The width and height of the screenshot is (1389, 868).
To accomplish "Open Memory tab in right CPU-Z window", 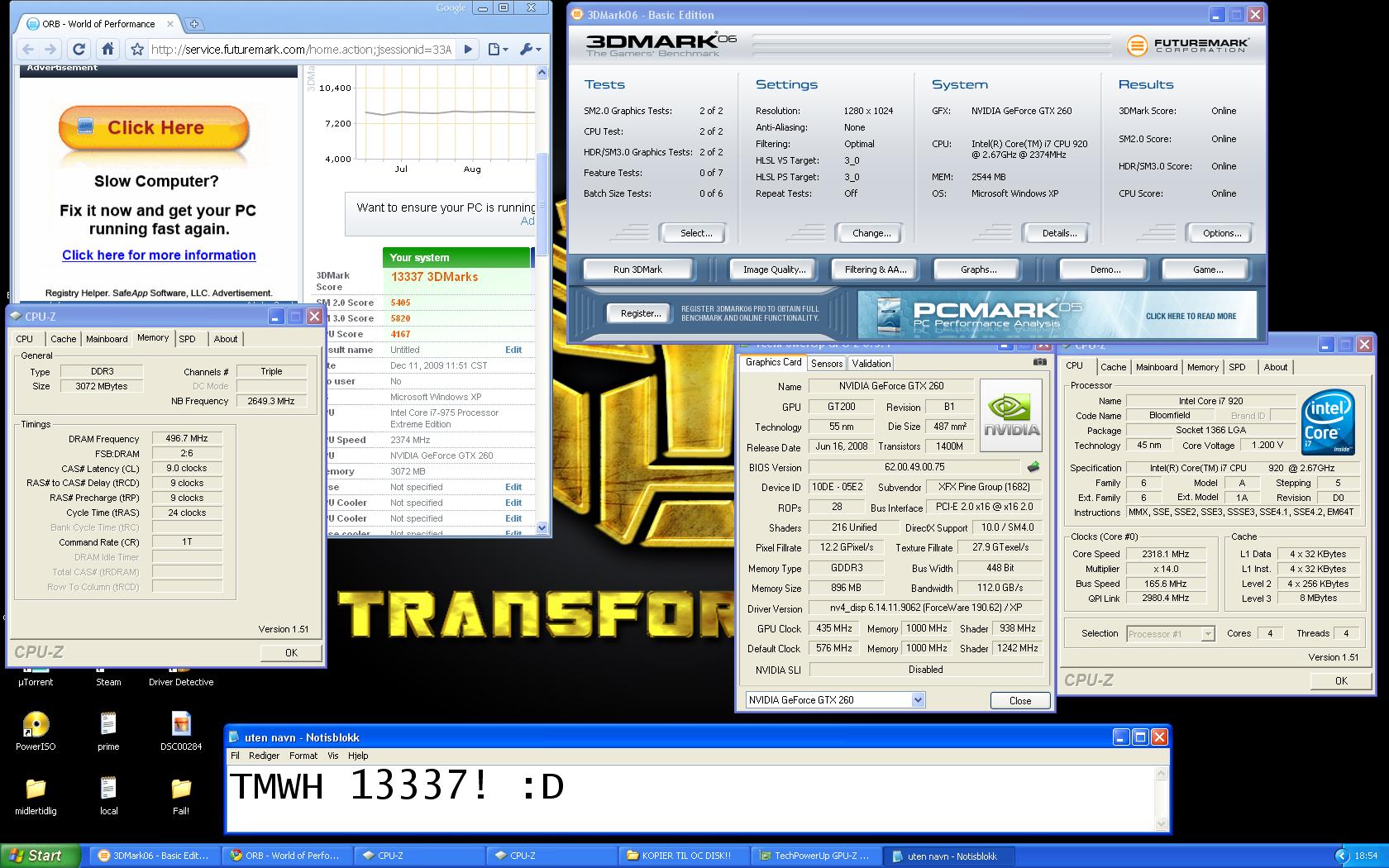I will coord(1202,367).
